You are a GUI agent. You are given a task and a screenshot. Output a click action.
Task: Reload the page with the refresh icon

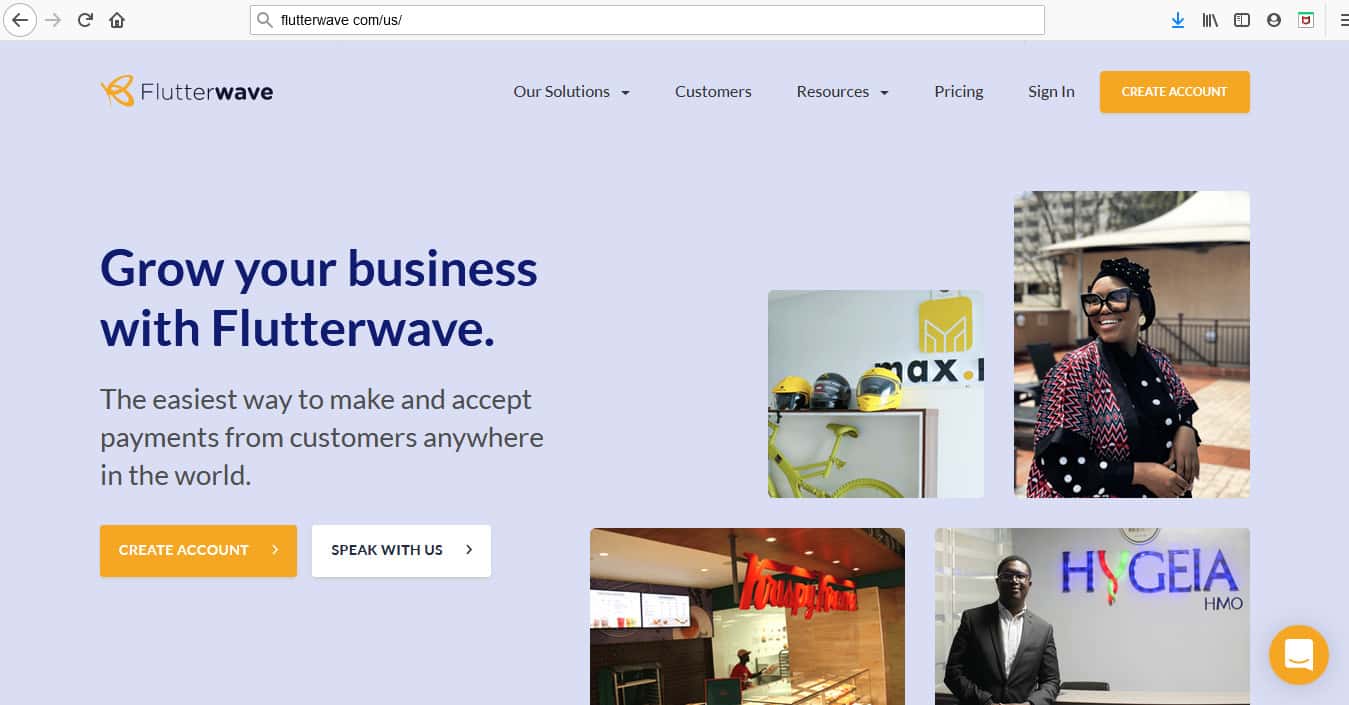click(x=85, y=20)
